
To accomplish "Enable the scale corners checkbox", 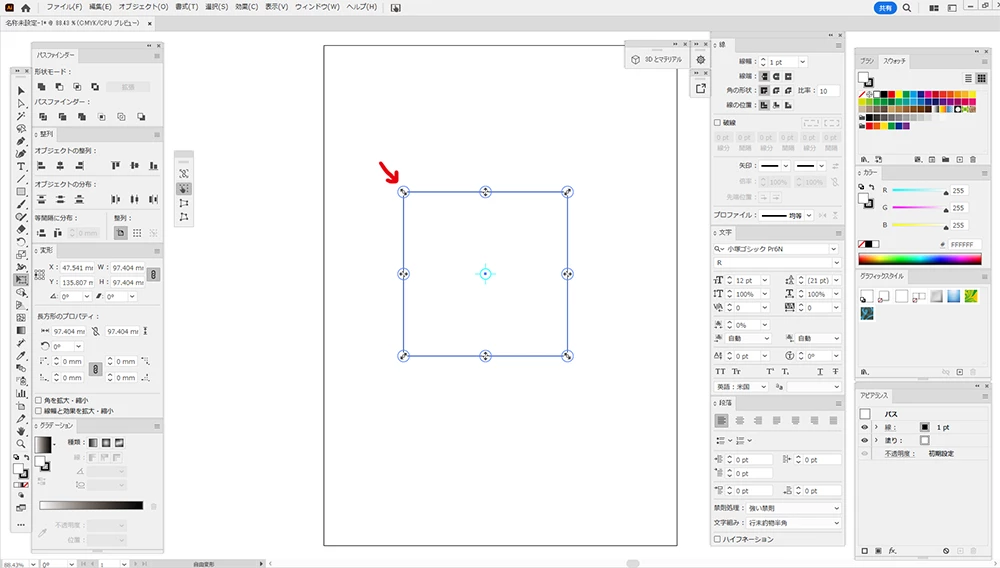I will (38, 400).
